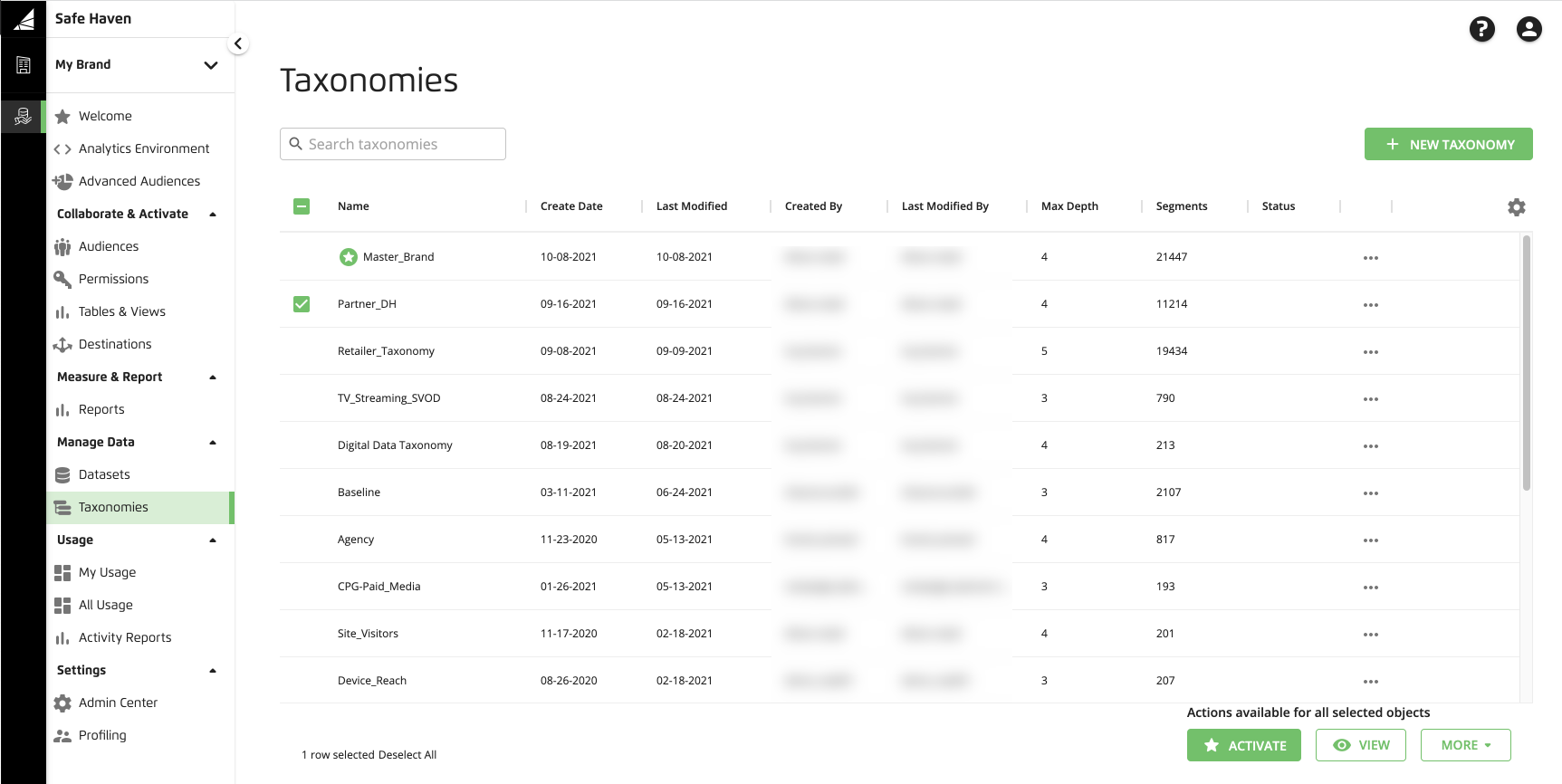The width and height of the screenshot is (1562, 784).
Task: Click the Digital Data Taxonomy name
Action: click(x=395, y=445)
